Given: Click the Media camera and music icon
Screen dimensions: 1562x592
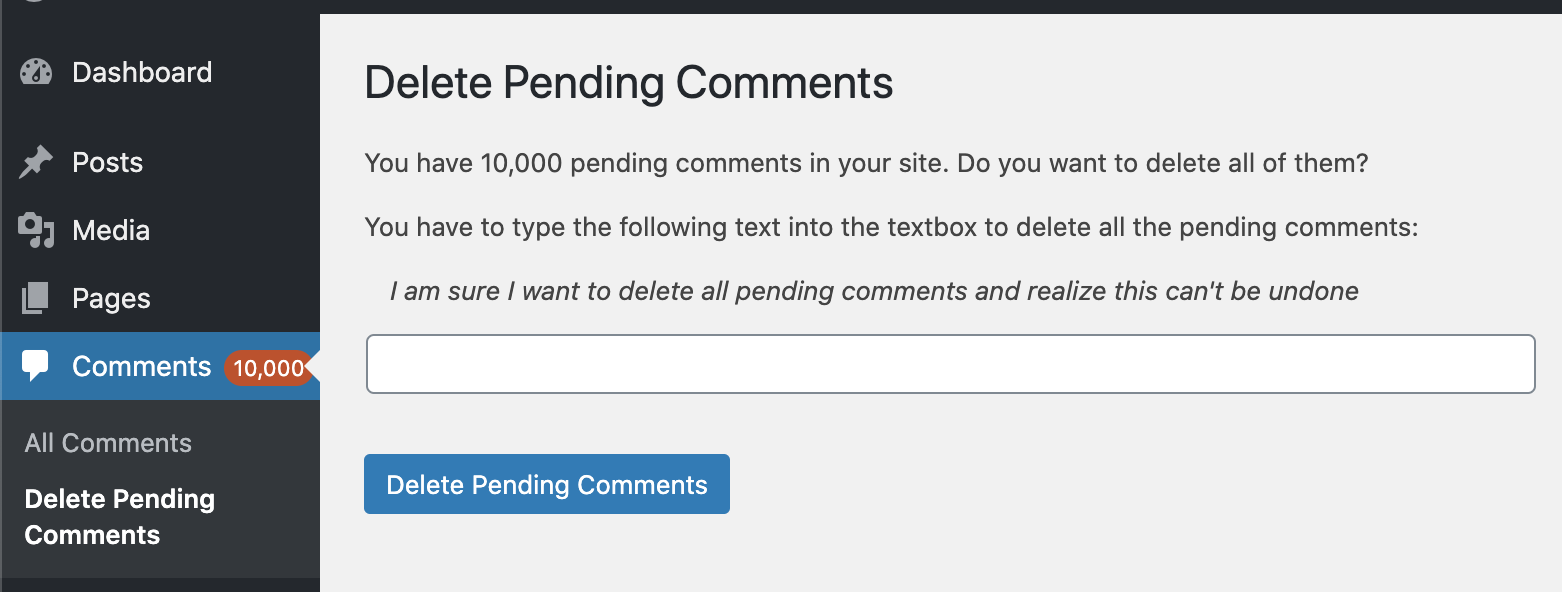Looking at the screenshot, I should pos(36,230).
